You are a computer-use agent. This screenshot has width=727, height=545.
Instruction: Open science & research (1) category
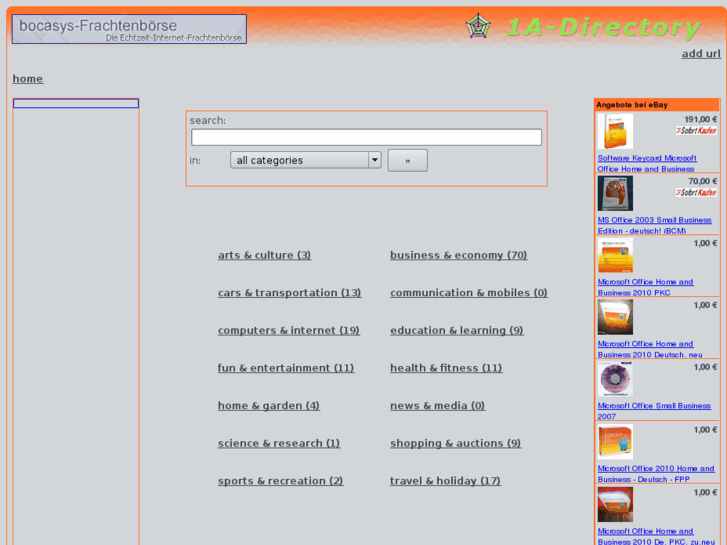click(279, 443)
